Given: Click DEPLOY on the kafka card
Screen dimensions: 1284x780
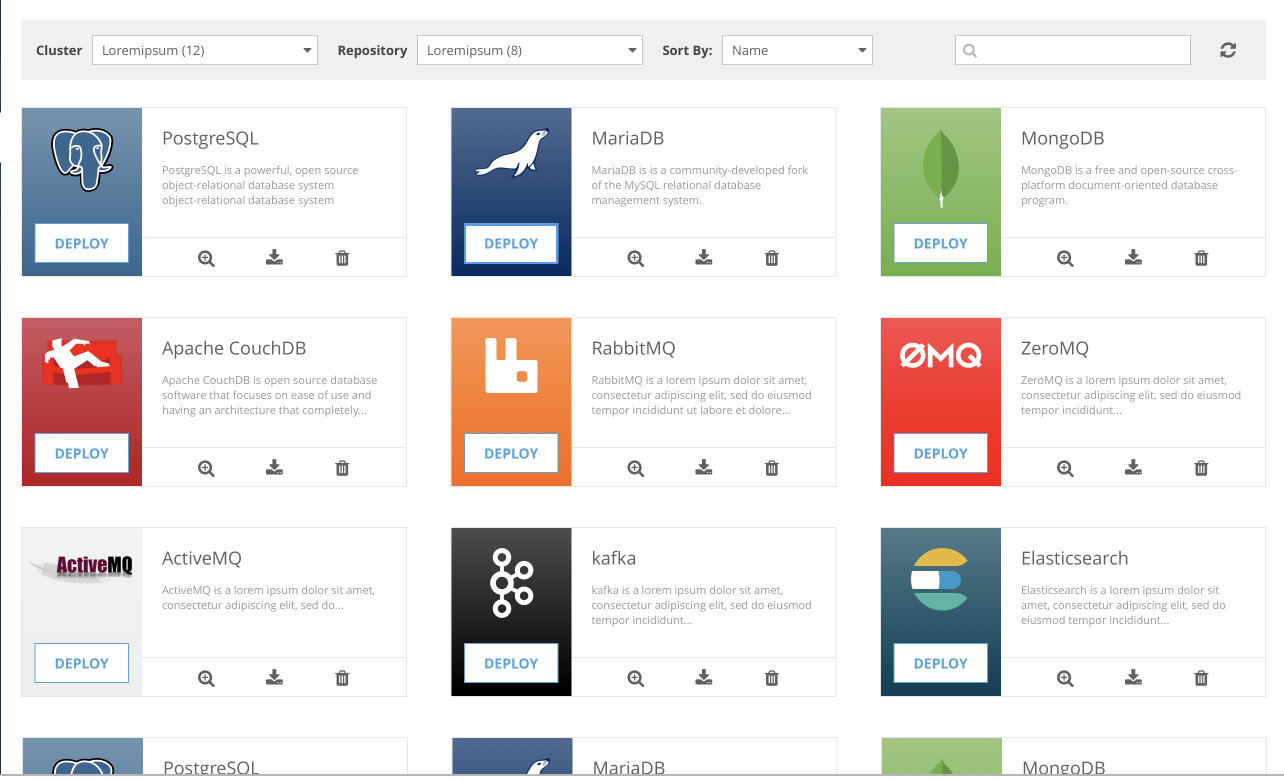Looking at the screenshot, I should tap(511, 663).
